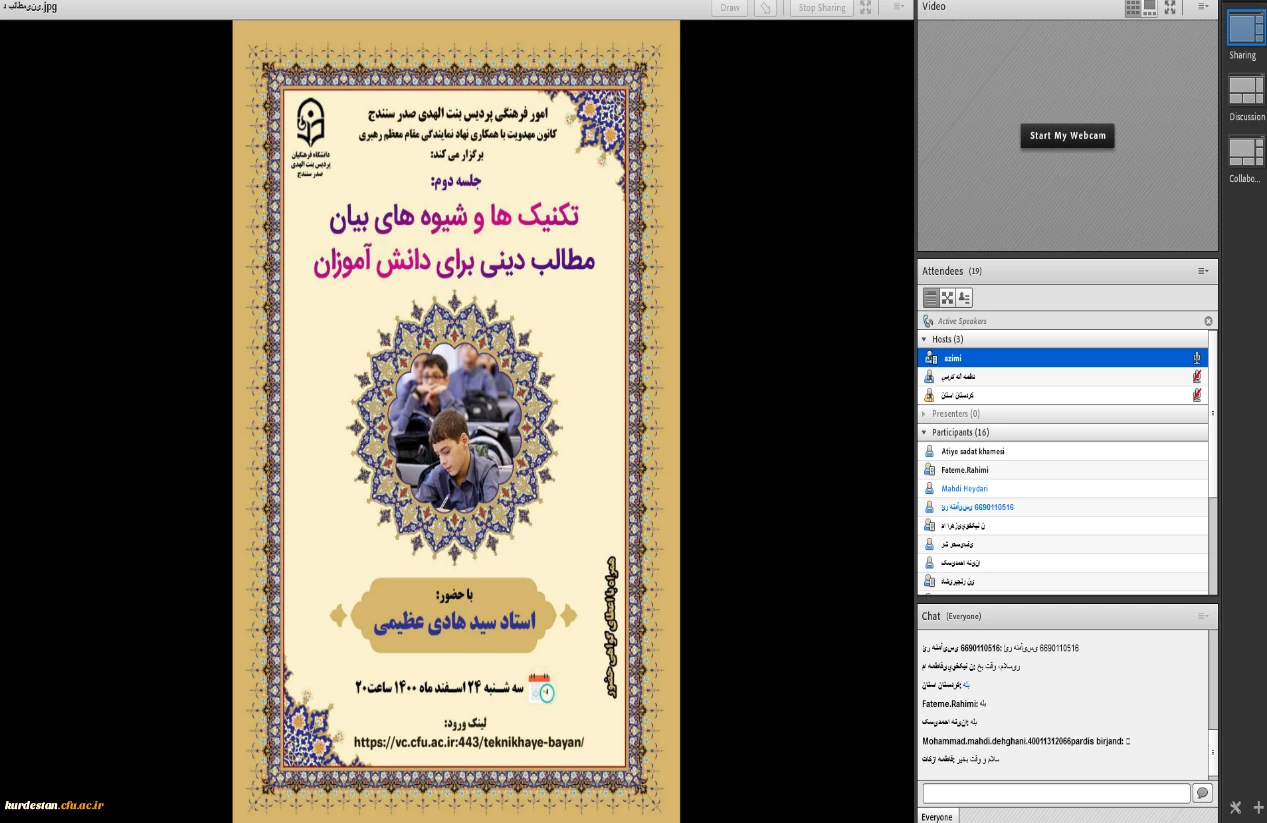Select the Sharing layout

coord(1246,29)
